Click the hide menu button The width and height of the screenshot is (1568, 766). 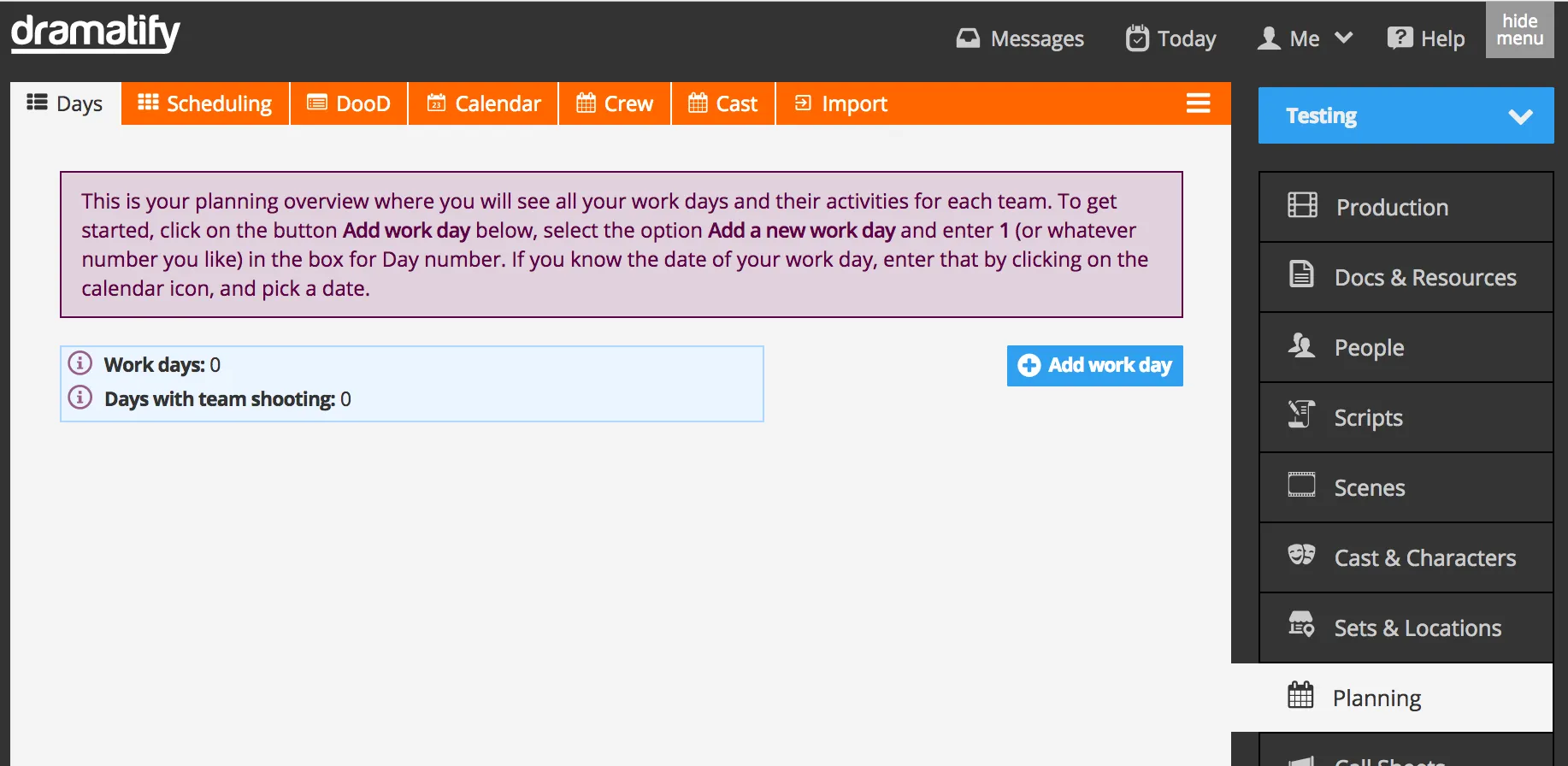1520,30
